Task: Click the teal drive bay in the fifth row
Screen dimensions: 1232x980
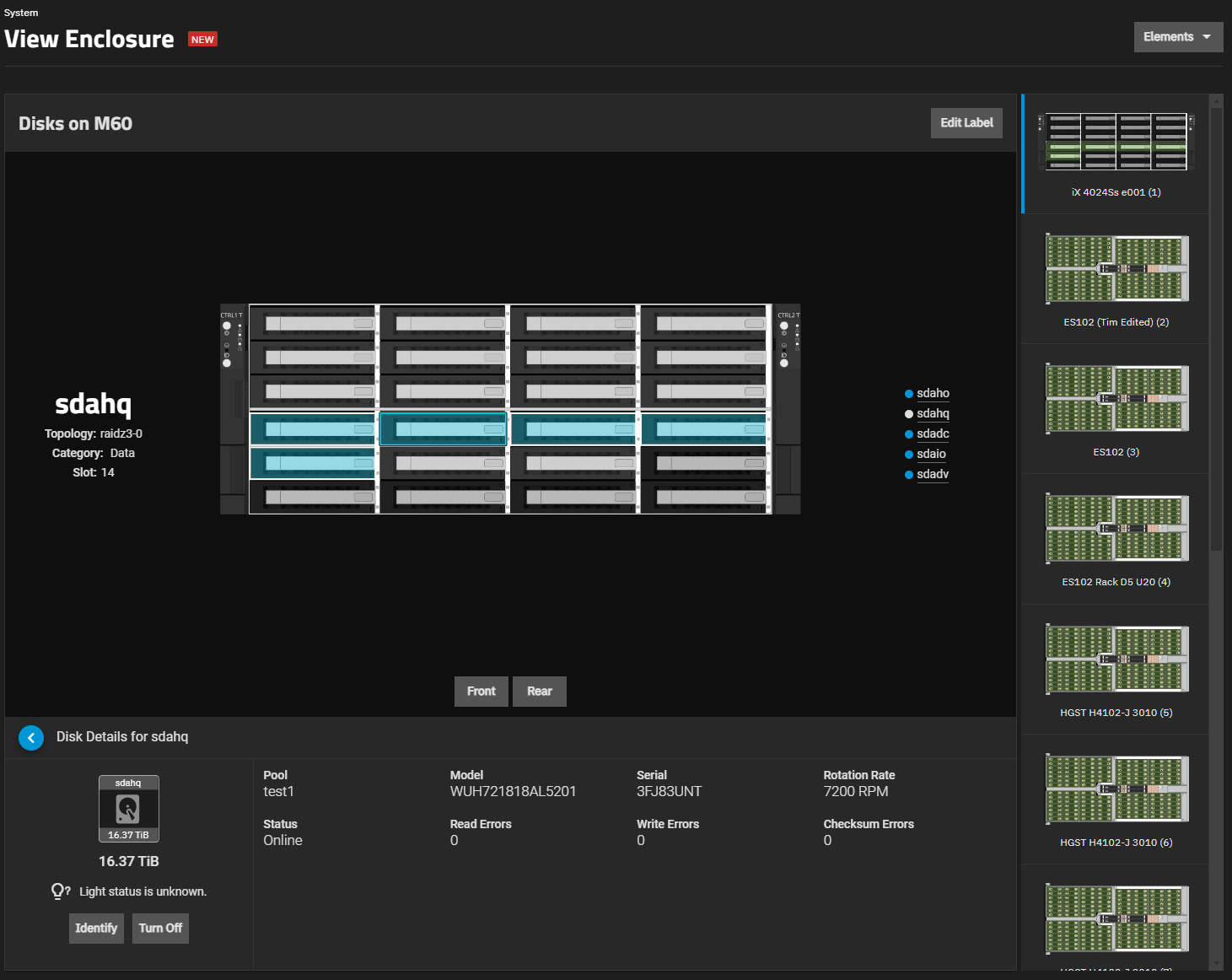Action: tap(313, 463)
